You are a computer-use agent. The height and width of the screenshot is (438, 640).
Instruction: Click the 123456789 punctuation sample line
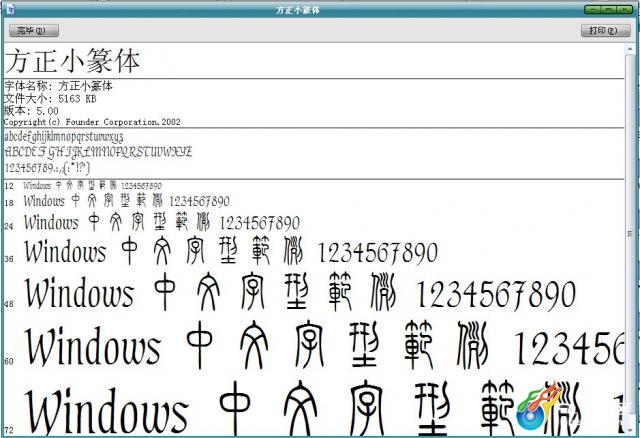pyautogui.click(x=47, y=168)
